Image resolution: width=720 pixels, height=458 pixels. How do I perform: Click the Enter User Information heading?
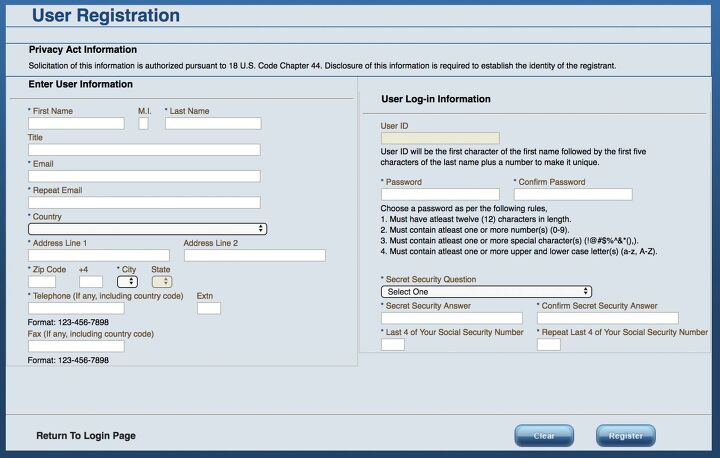(80, 84)
